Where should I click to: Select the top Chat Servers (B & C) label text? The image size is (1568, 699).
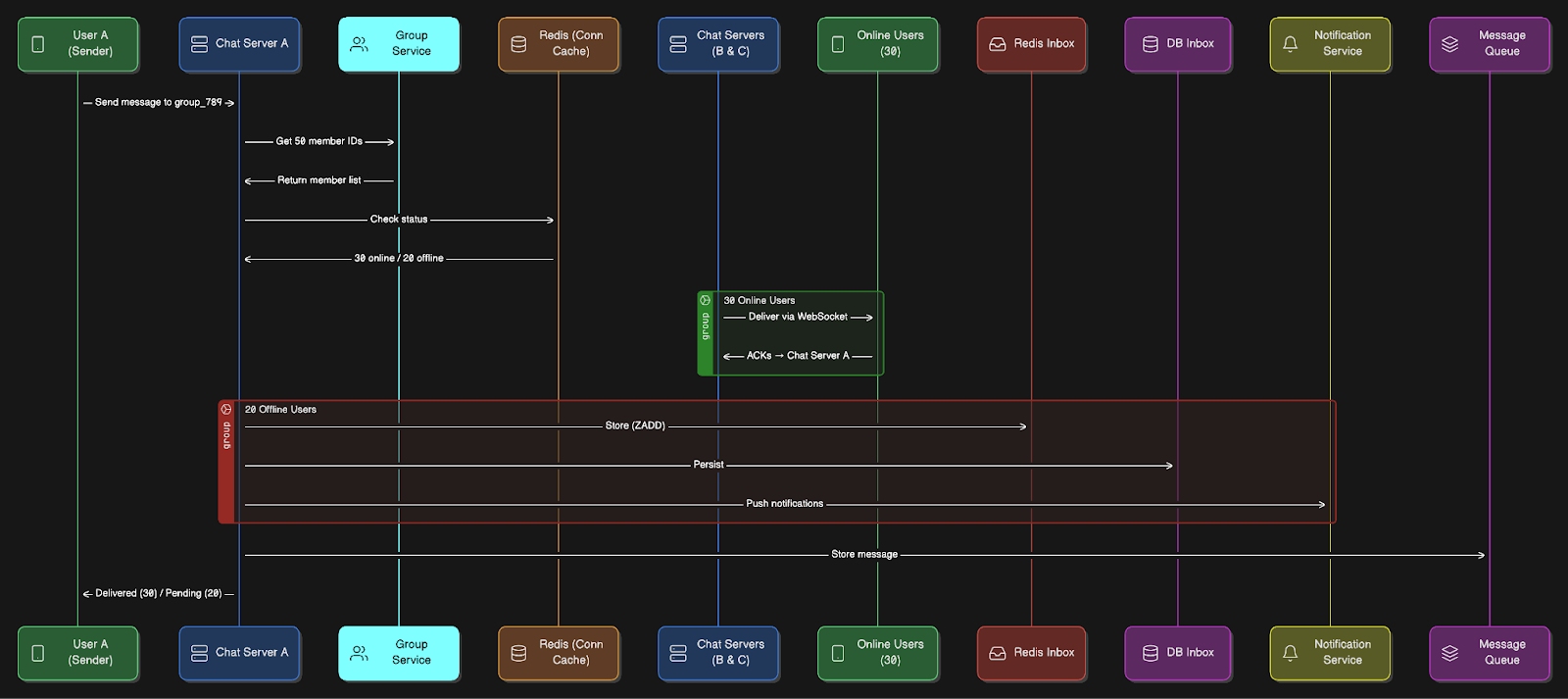click(730, 43)
